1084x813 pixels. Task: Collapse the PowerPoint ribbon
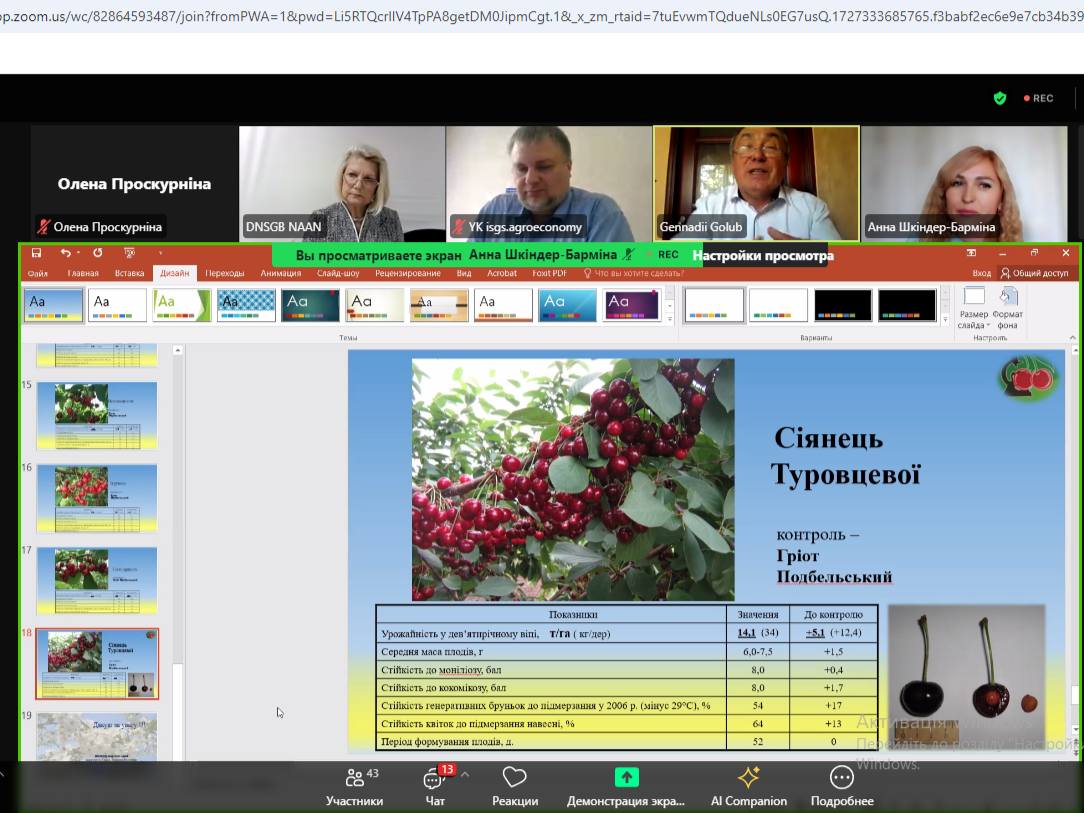pyautogui.click(x=1072, y=337)
